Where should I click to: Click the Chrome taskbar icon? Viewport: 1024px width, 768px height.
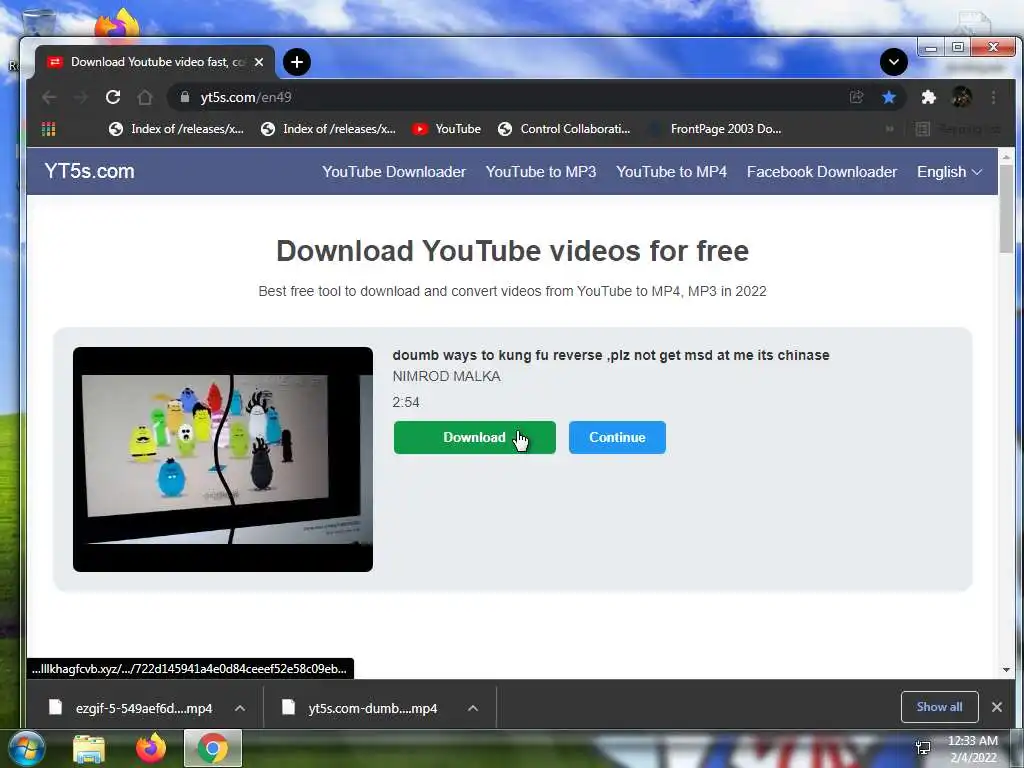(212, 748)
